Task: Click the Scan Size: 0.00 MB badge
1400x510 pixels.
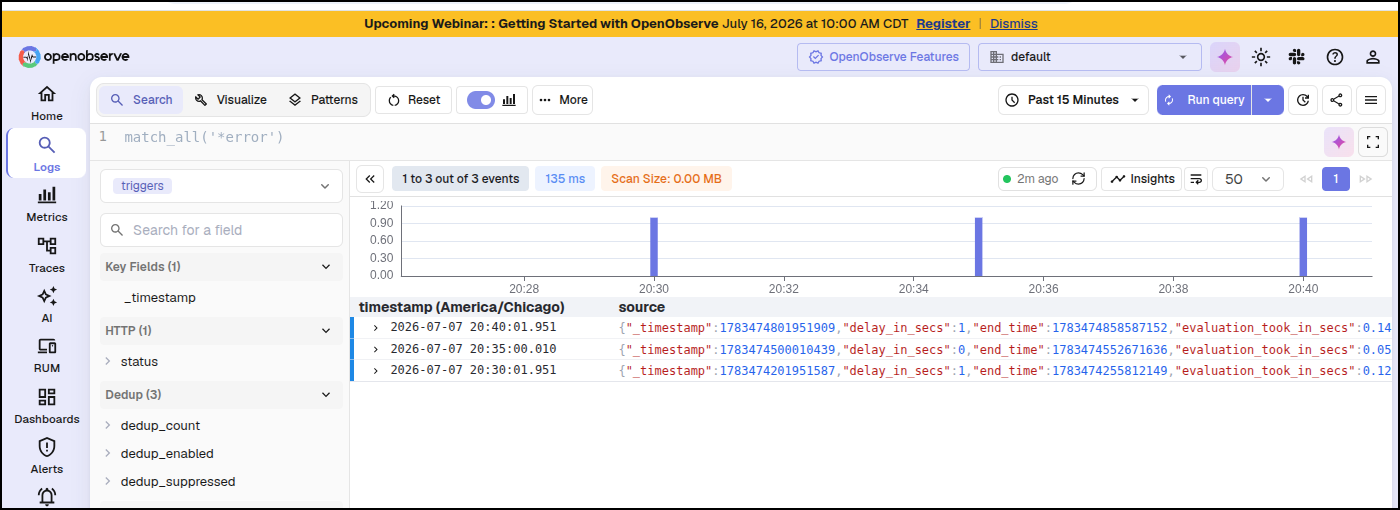Action: tap(666, 179)
